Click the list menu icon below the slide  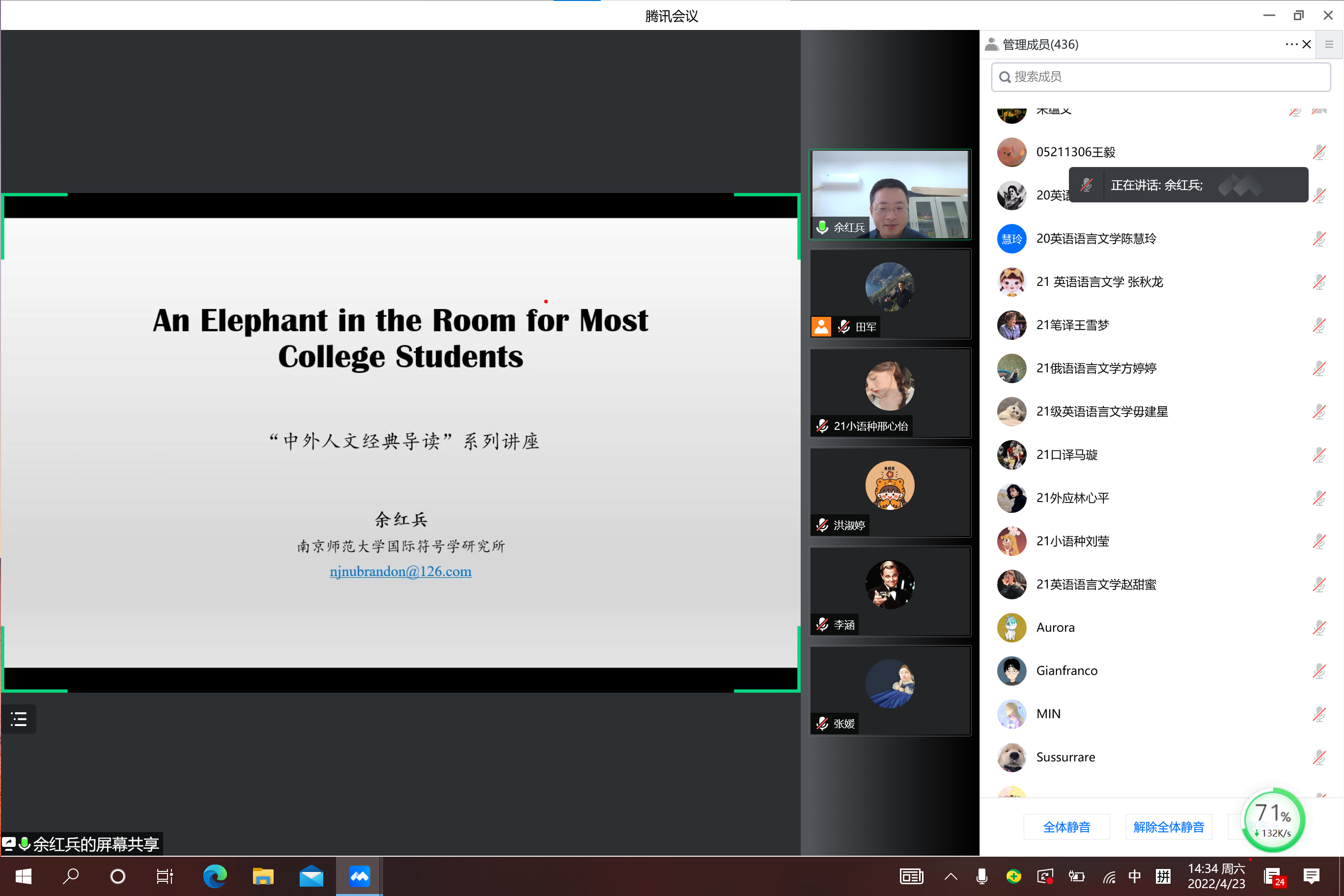19,719
